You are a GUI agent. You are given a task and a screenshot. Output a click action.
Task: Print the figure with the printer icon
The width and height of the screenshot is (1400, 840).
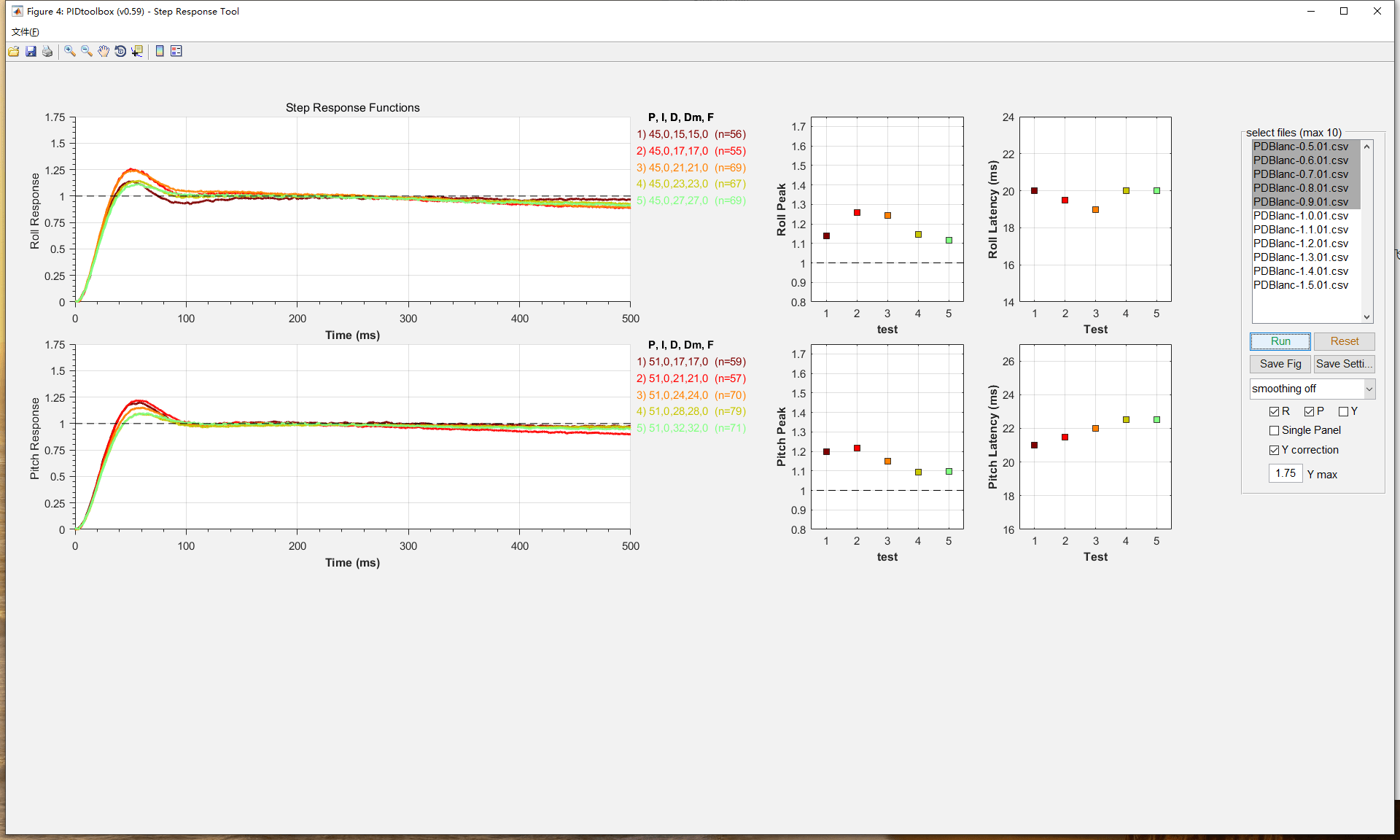(47, 51)
